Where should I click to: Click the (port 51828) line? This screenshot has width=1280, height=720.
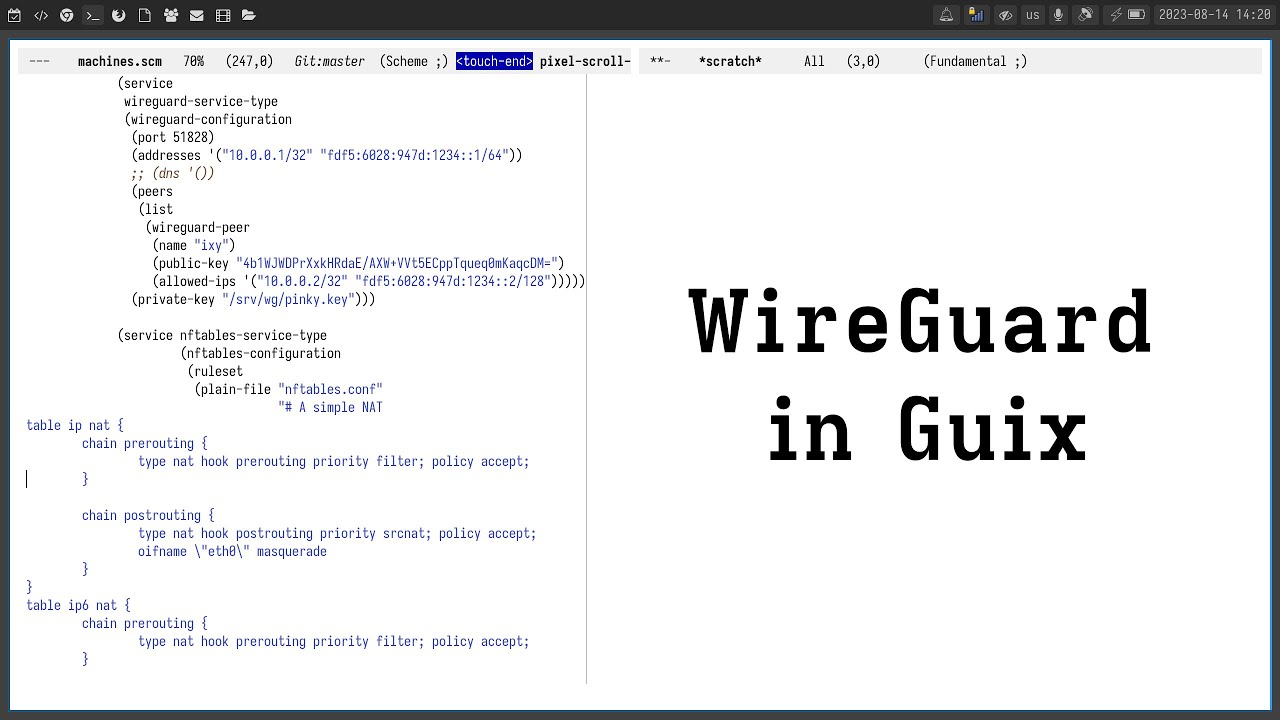(x=173, y=137)
